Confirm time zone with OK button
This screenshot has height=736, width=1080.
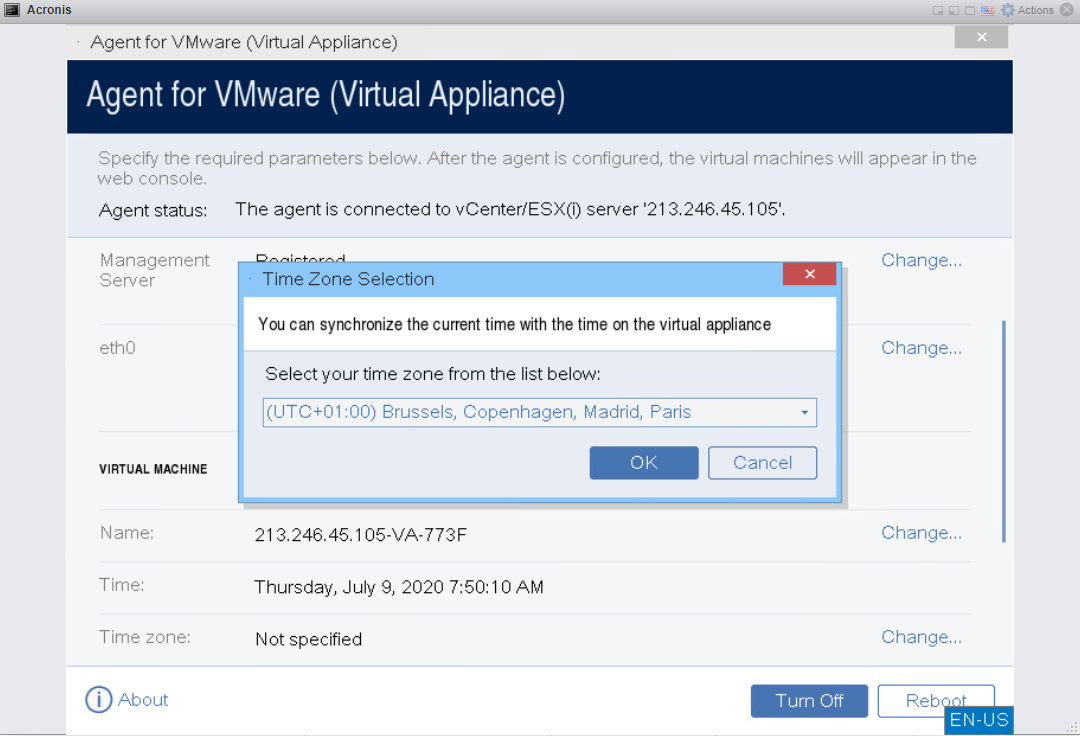click(644, 463)
